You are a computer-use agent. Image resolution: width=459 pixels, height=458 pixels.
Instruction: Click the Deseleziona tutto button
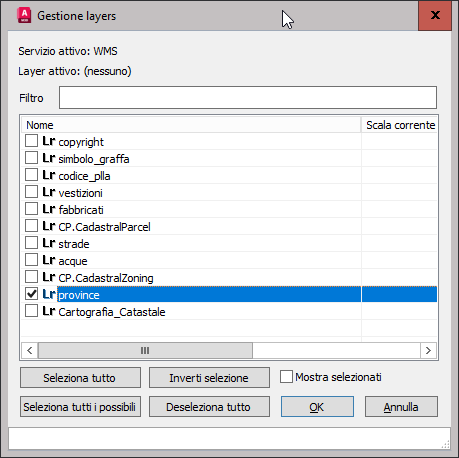click(x=209, y=407)
